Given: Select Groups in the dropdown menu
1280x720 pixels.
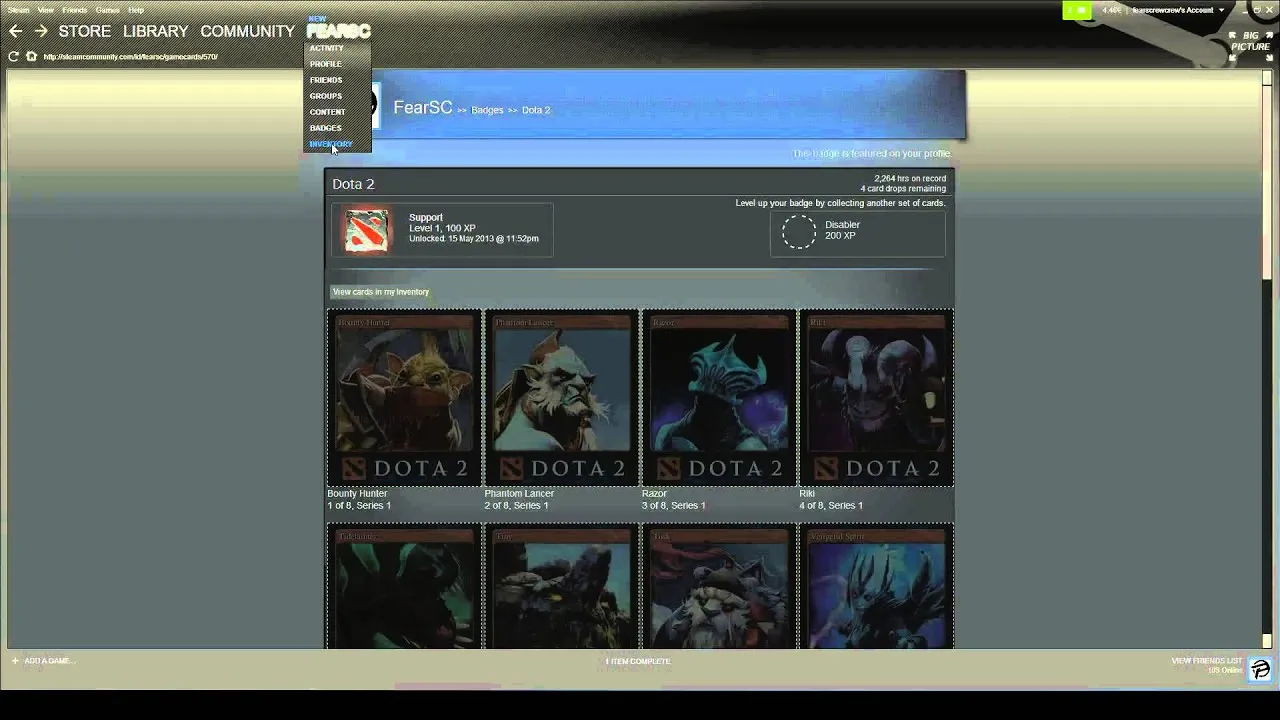Looking at the screenshot, I should point(326,96).
